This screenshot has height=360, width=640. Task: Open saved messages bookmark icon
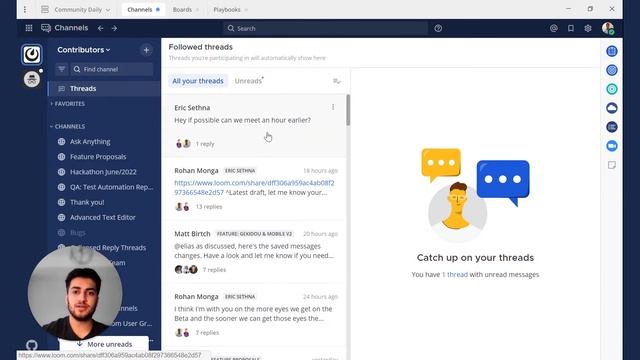(x=571, y=28)
